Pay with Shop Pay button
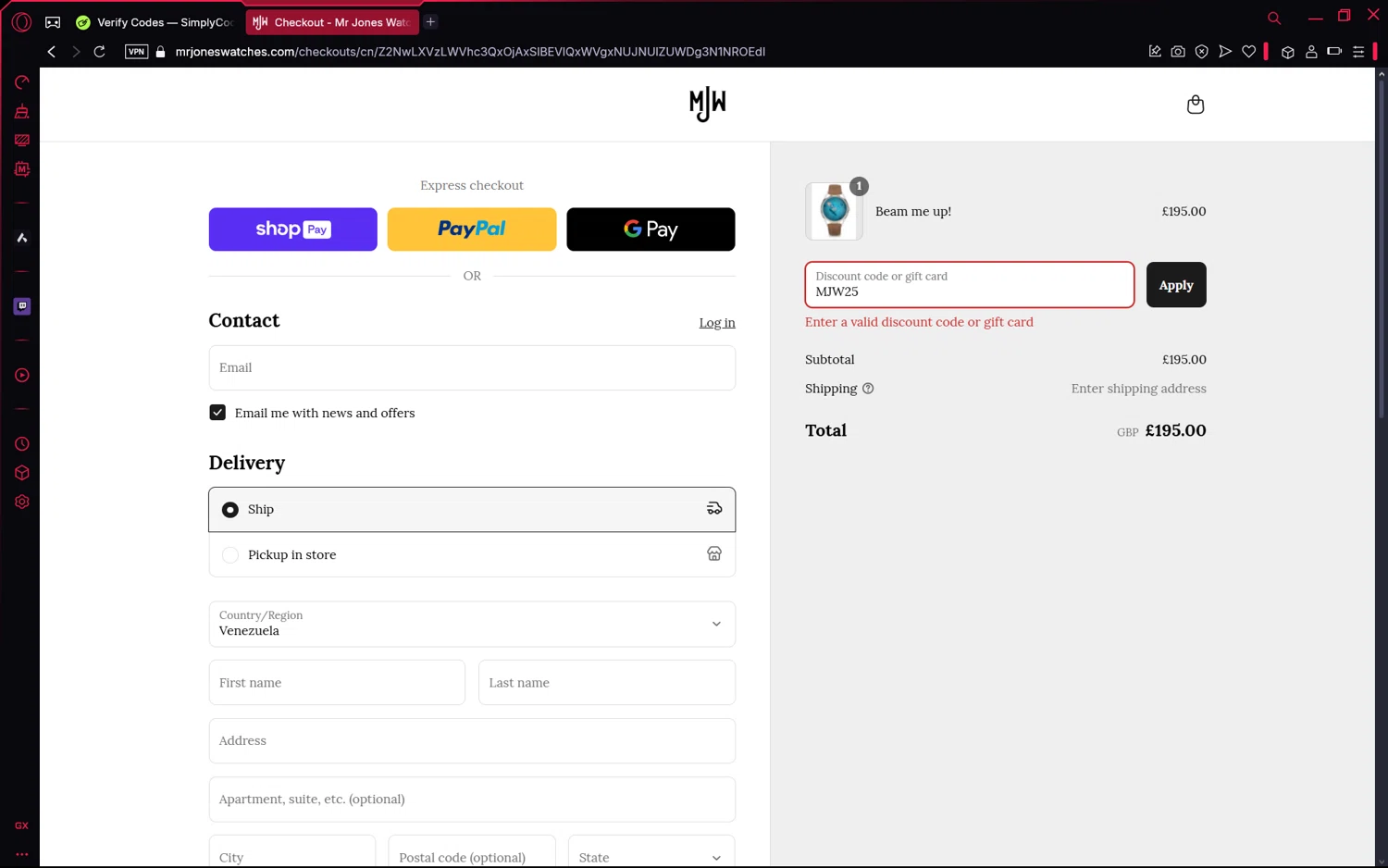This screenshot has width=1388, height=868. coord(293,229)
